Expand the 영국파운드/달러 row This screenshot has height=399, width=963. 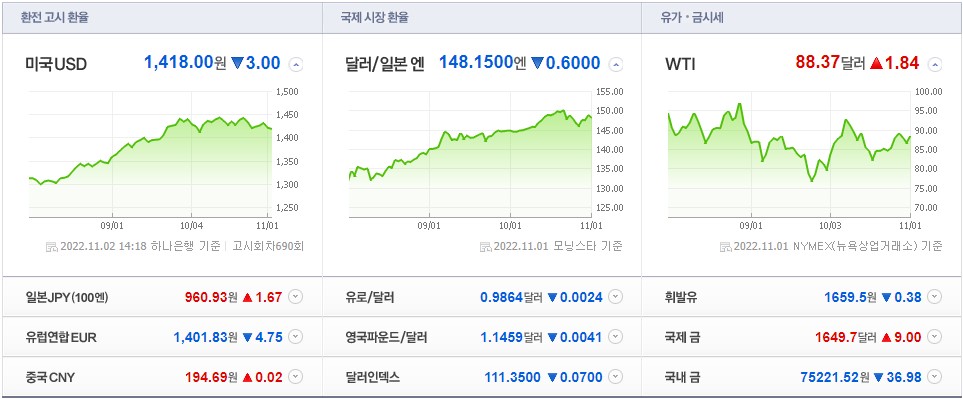(615, 337)
